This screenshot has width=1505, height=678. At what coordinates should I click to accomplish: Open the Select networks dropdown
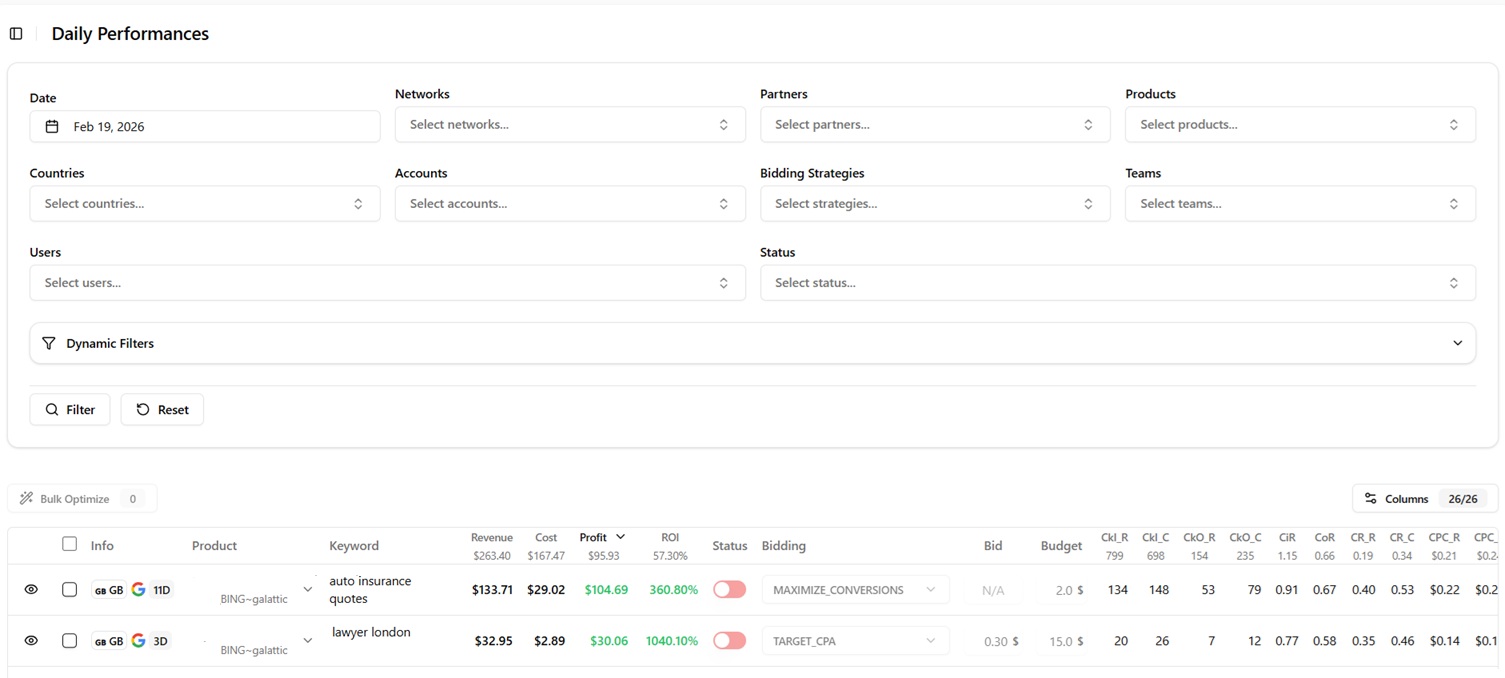point(570,124)
